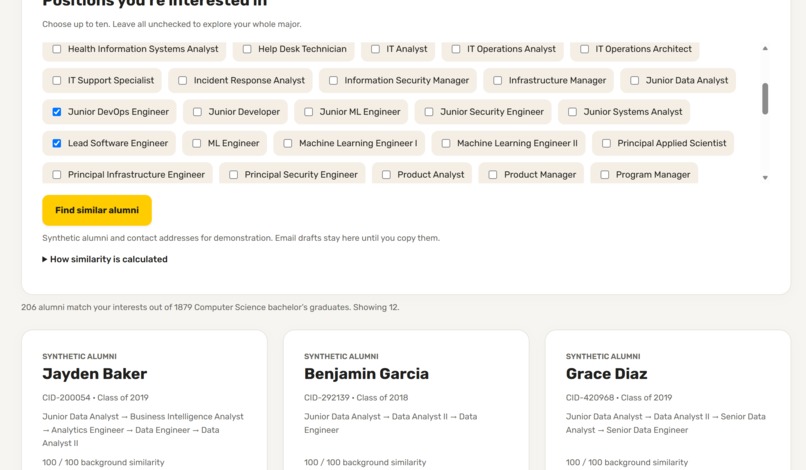Select Principal Security Engineer checkbox

pos(233,174)
